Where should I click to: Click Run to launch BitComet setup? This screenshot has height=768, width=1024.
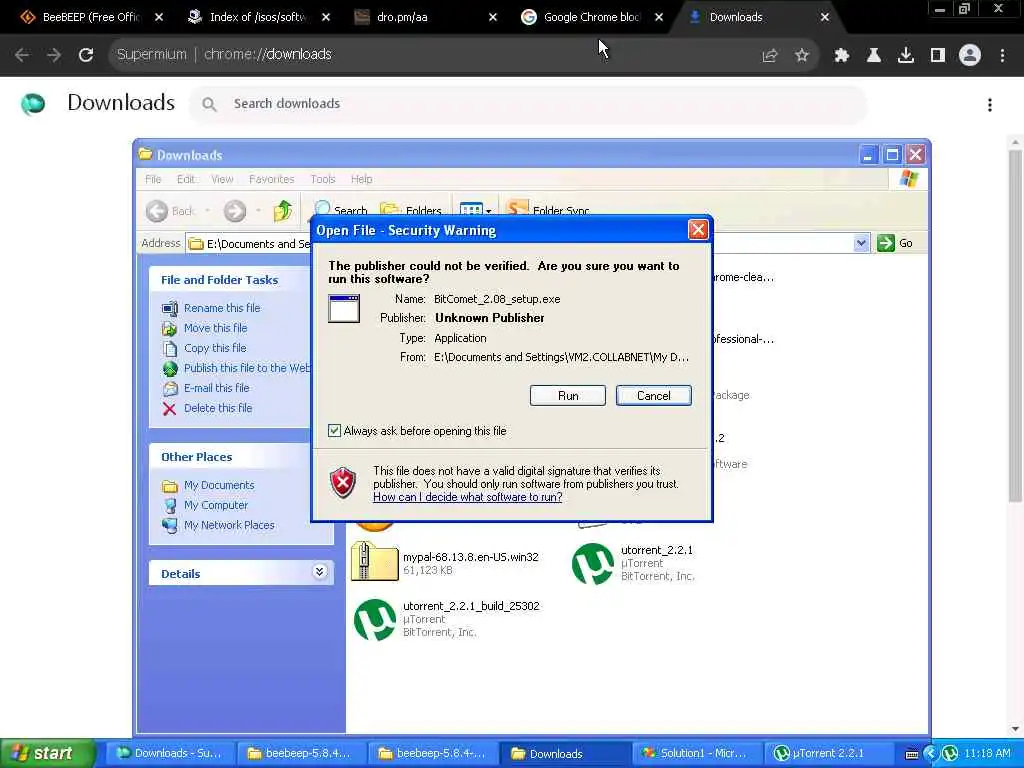point(568,396)
